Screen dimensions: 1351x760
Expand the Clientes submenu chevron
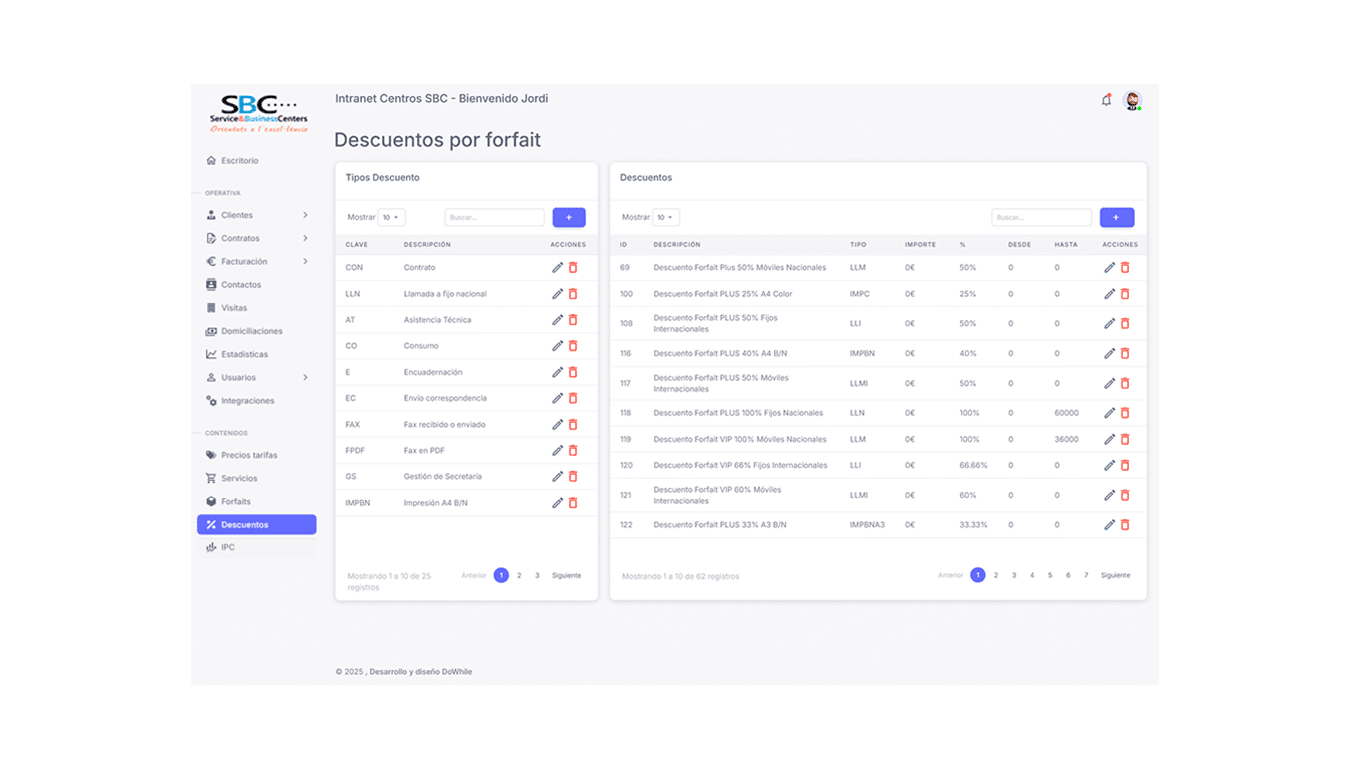click(305, 214)
